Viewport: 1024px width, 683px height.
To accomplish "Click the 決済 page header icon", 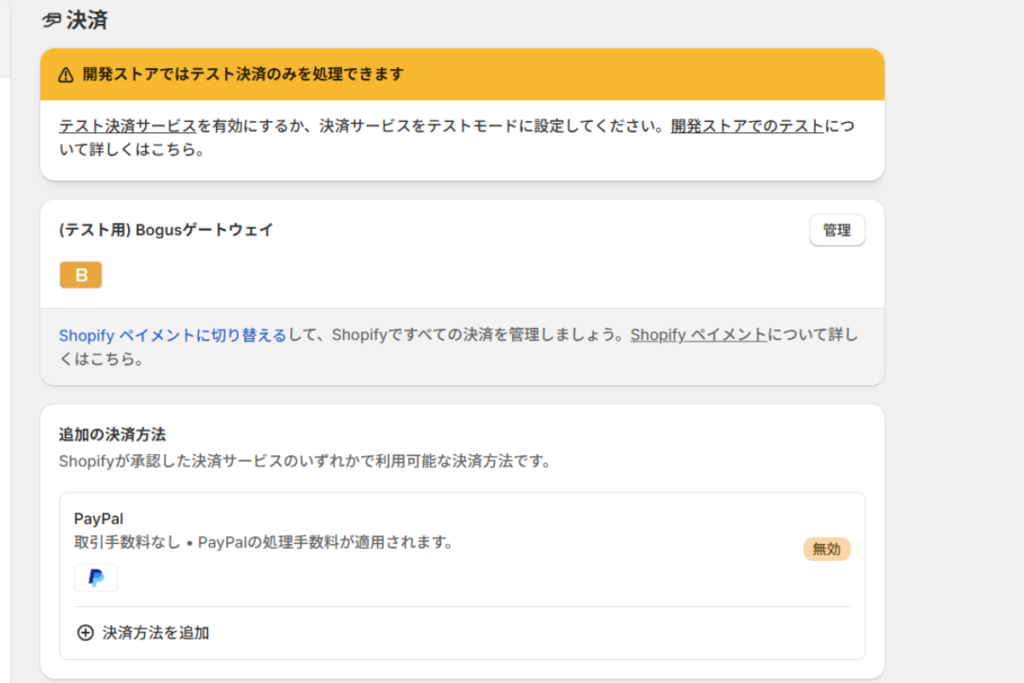I will 52,20.
